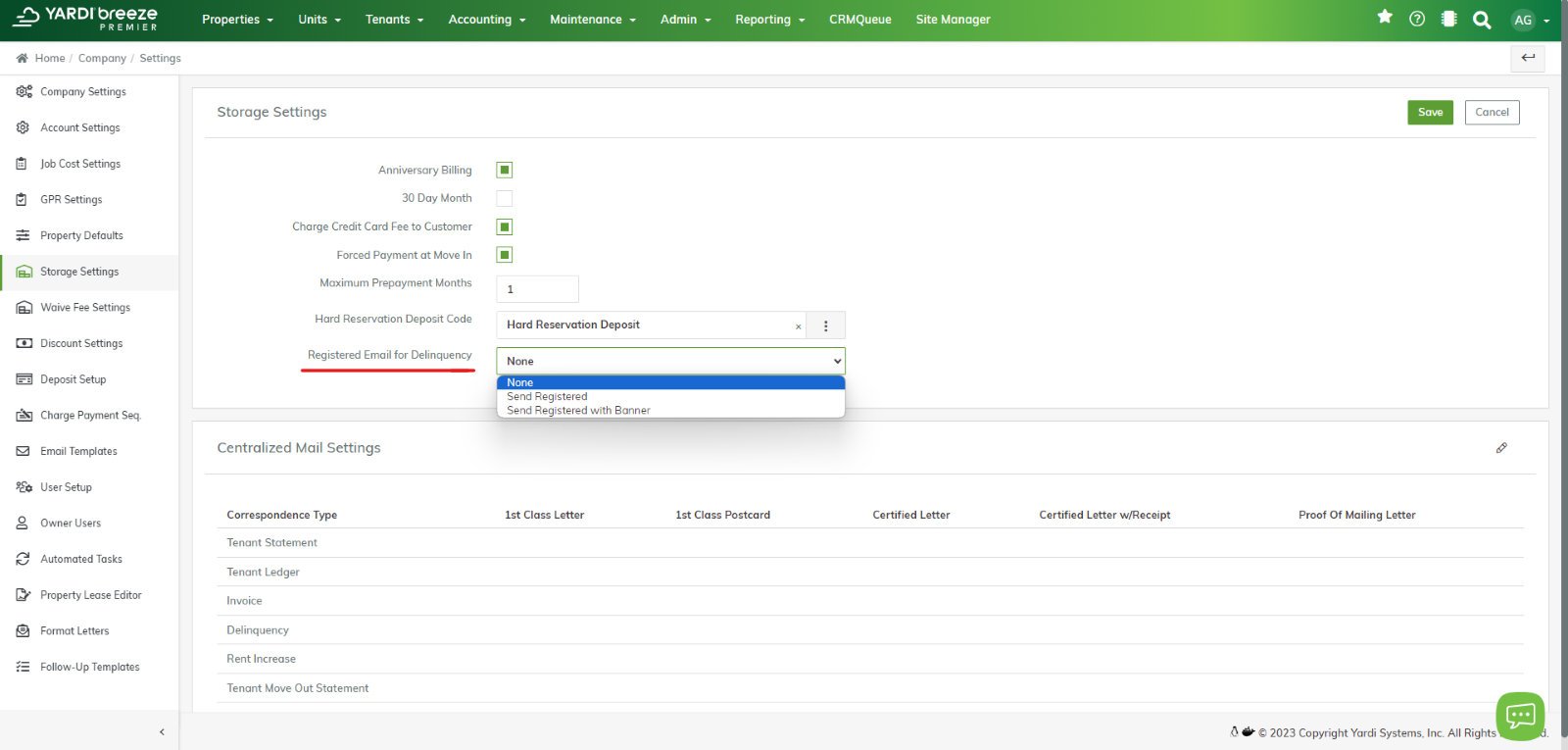The height and width of the screenshot is (750, 1568).
Task: Collapse the left sidebar with the chevron
Action: pos(162,731)
